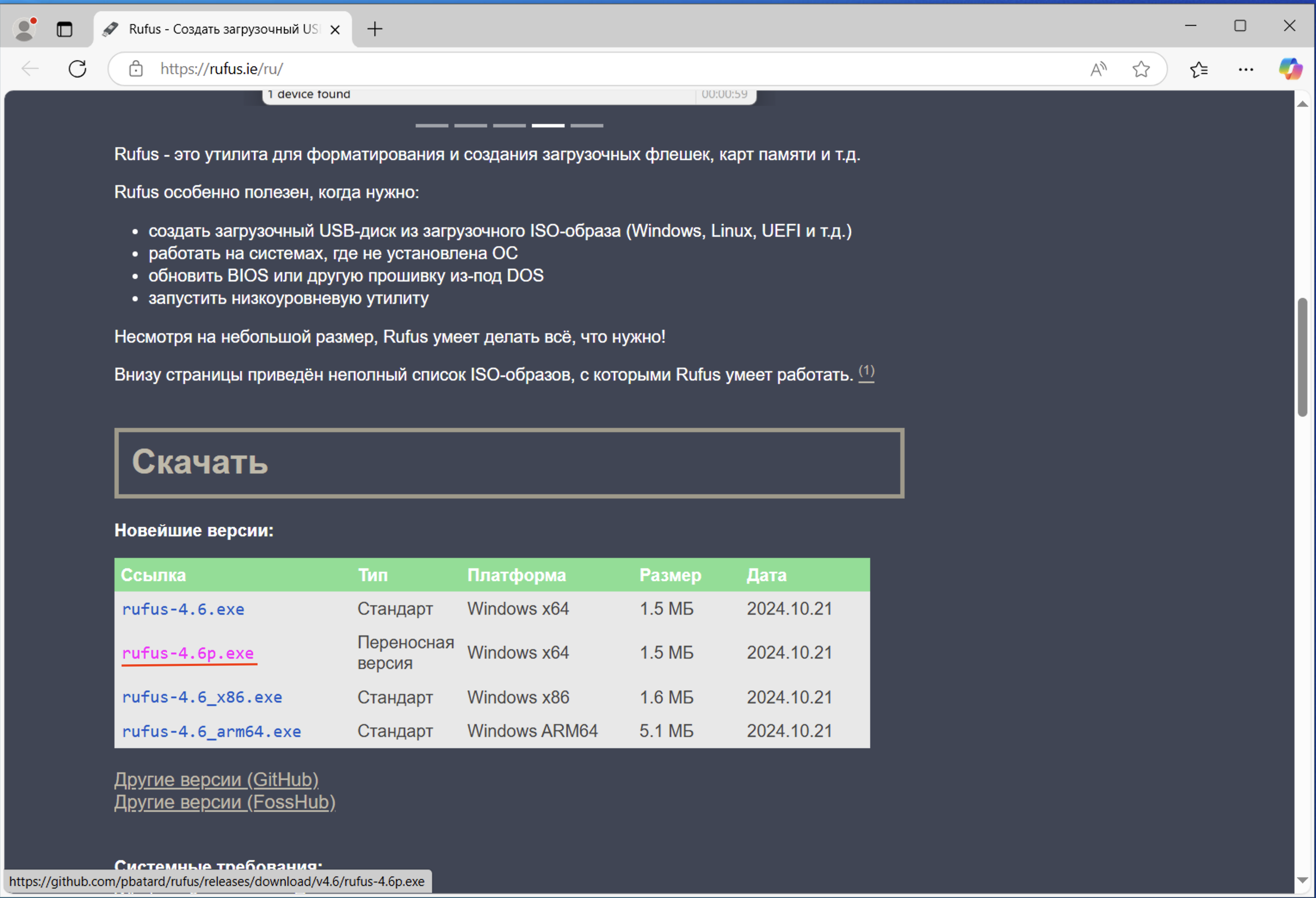Go back with the back arrow
Image resolution: width=1316 pixels, height=898 pixels.
pos(29,69)
